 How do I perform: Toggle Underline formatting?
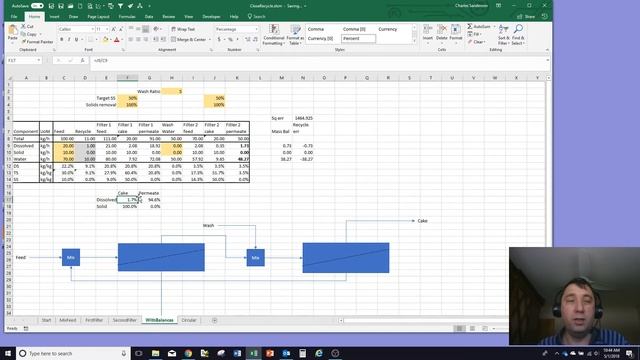point(76,40)
